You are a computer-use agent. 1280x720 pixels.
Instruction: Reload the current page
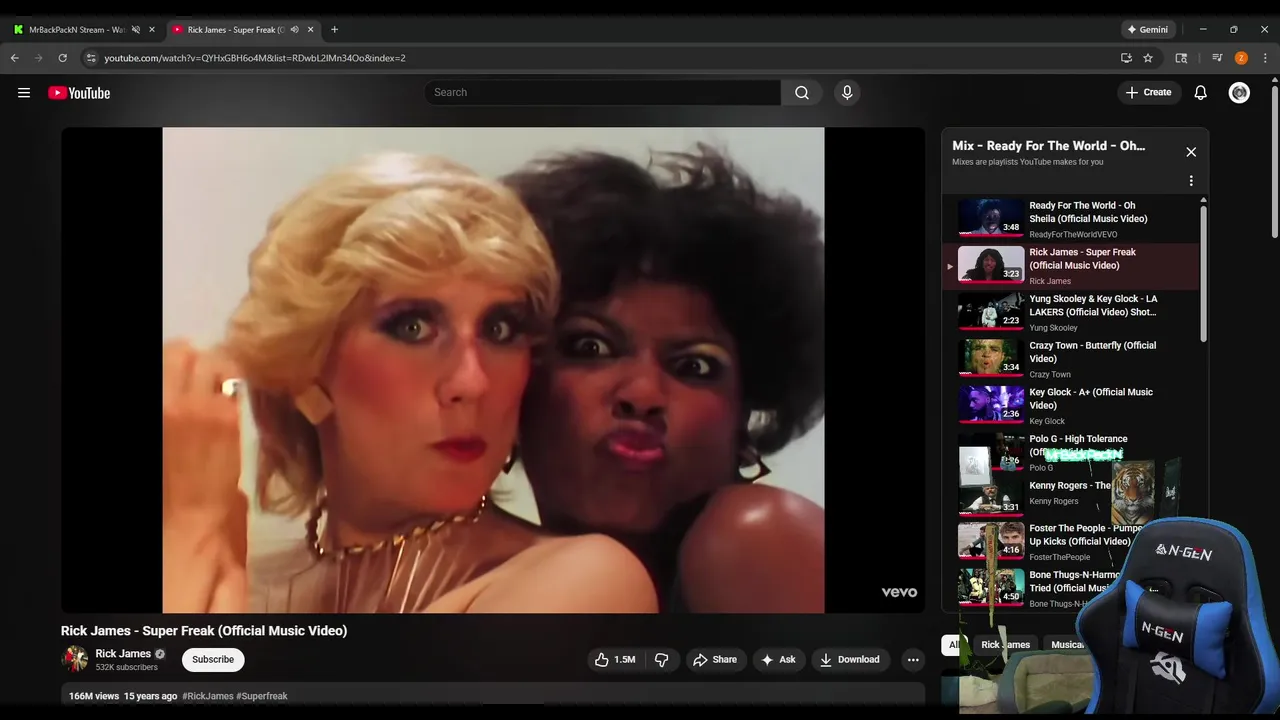coord(63,58)
